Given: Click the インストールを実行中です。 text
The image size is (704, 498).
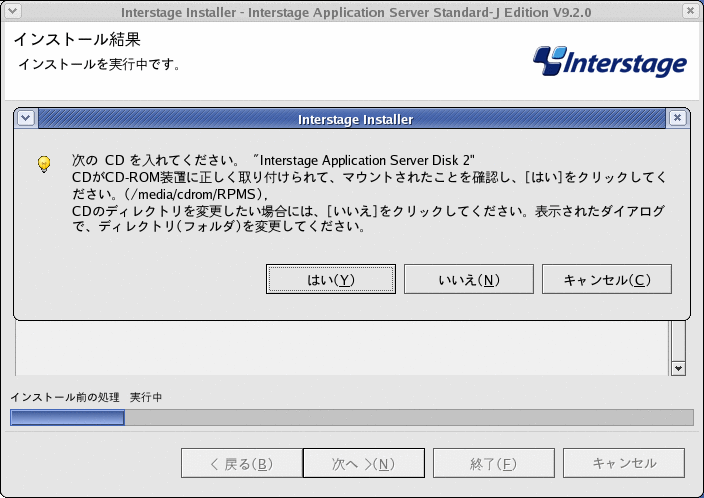Looking at the screenshot, I should (x=99, y=64).
